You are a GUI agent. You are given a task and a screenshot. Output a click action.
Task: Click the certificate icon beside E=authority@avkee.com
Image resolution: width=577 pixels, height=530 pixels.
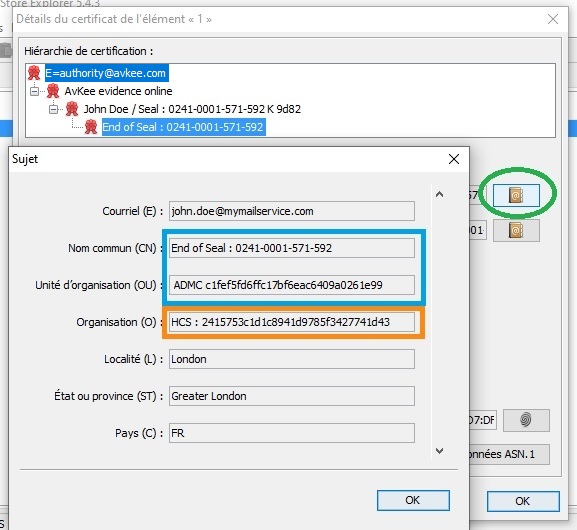[x=34, y=73]
